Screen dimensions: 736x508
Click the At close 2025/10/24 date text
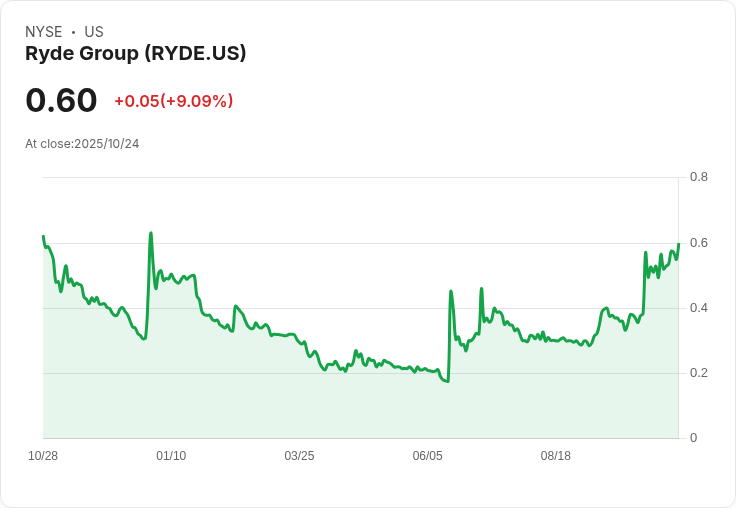pyautogui.click(x=82, y=143)
